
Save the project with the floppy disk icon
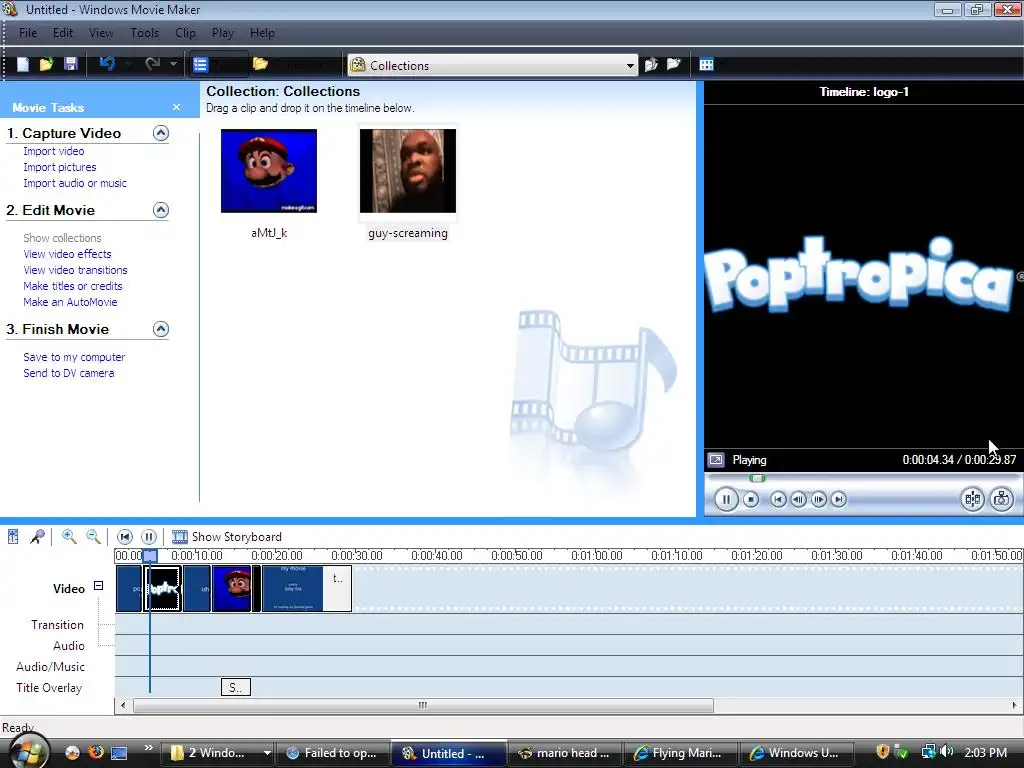pyautogui.click(x=71, y=64)
